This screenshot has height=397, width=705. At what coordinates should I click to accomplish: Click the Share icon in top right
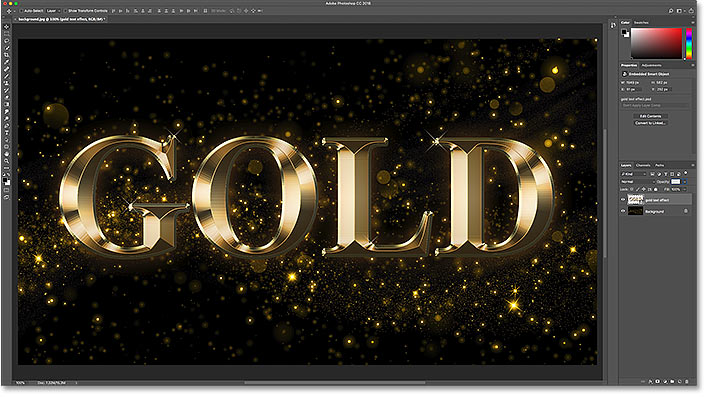(x=691, y=10)
